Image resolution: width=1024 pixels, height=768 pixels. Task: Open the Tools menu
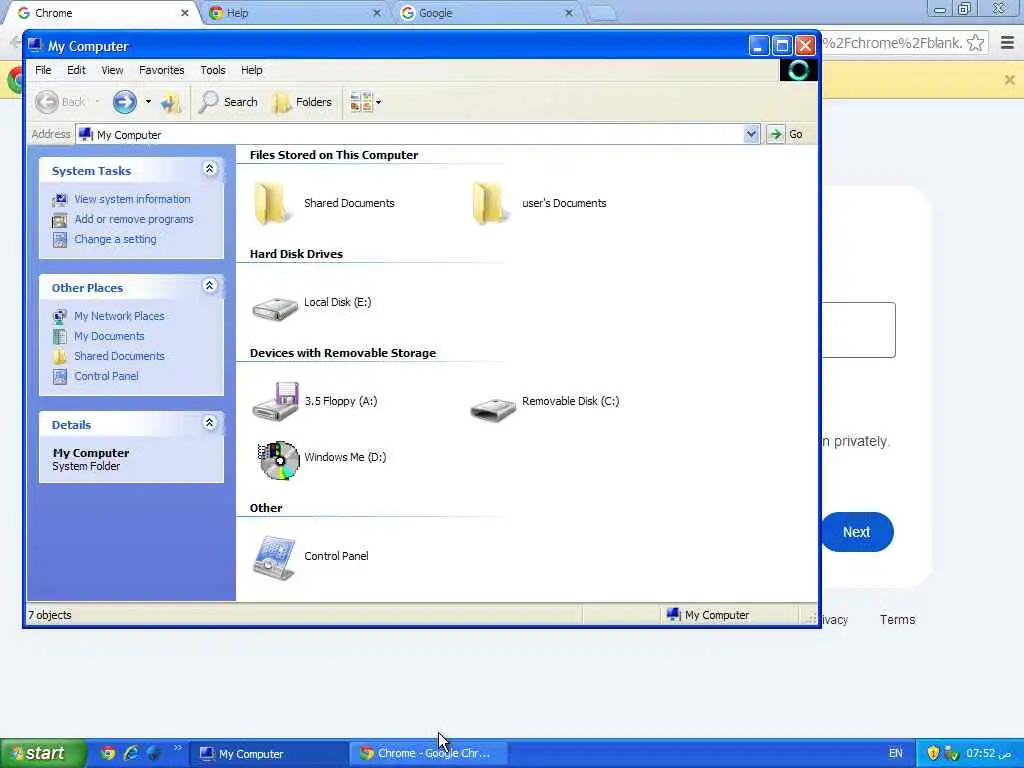point(213,70)
